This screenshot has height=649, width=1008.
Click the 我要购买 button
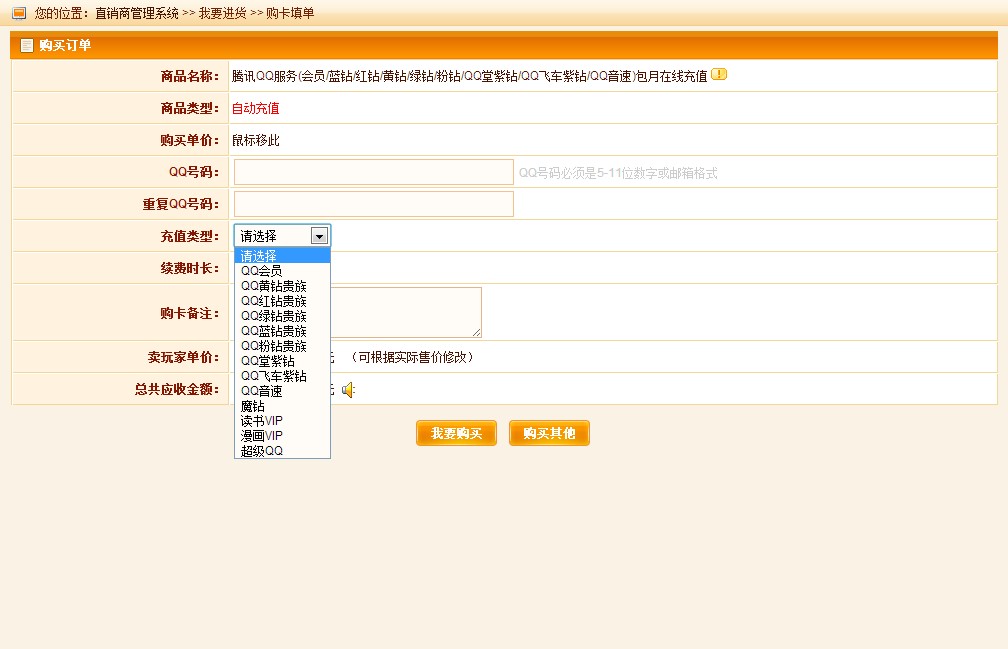[456, 433]
